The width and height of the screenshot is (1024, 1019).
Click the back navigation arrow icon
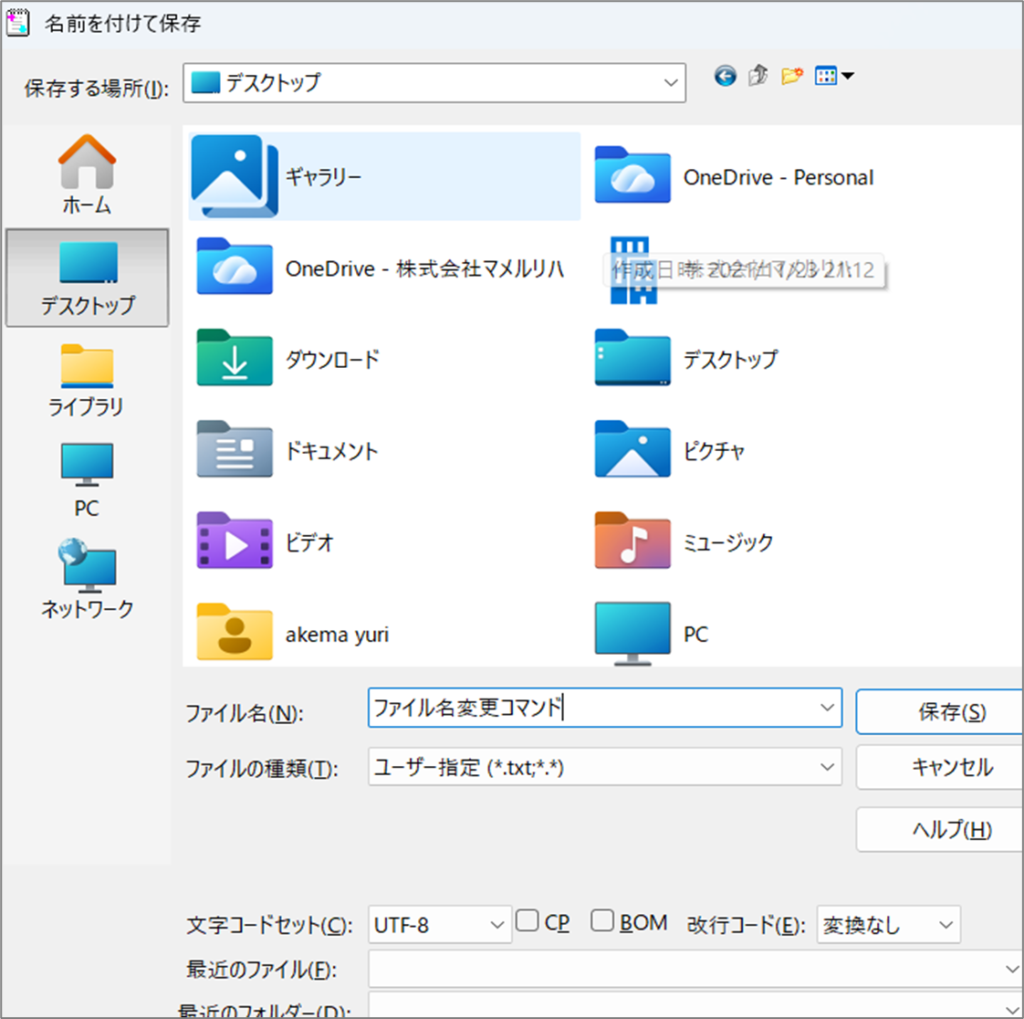(x=725, y=76)
